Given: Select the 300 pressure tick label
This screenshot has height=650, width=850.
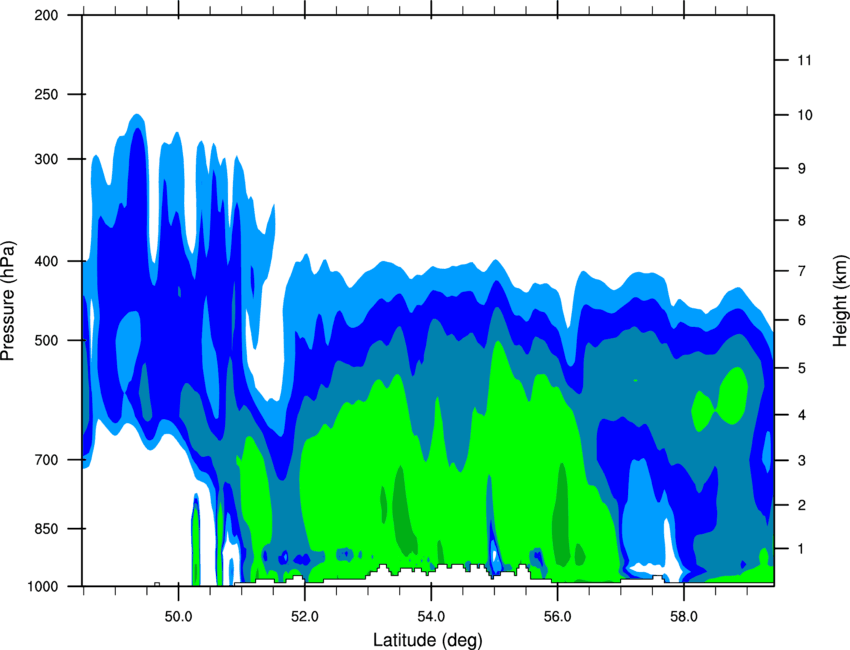Looking at the screenshot, I should [x=46, y=159].
